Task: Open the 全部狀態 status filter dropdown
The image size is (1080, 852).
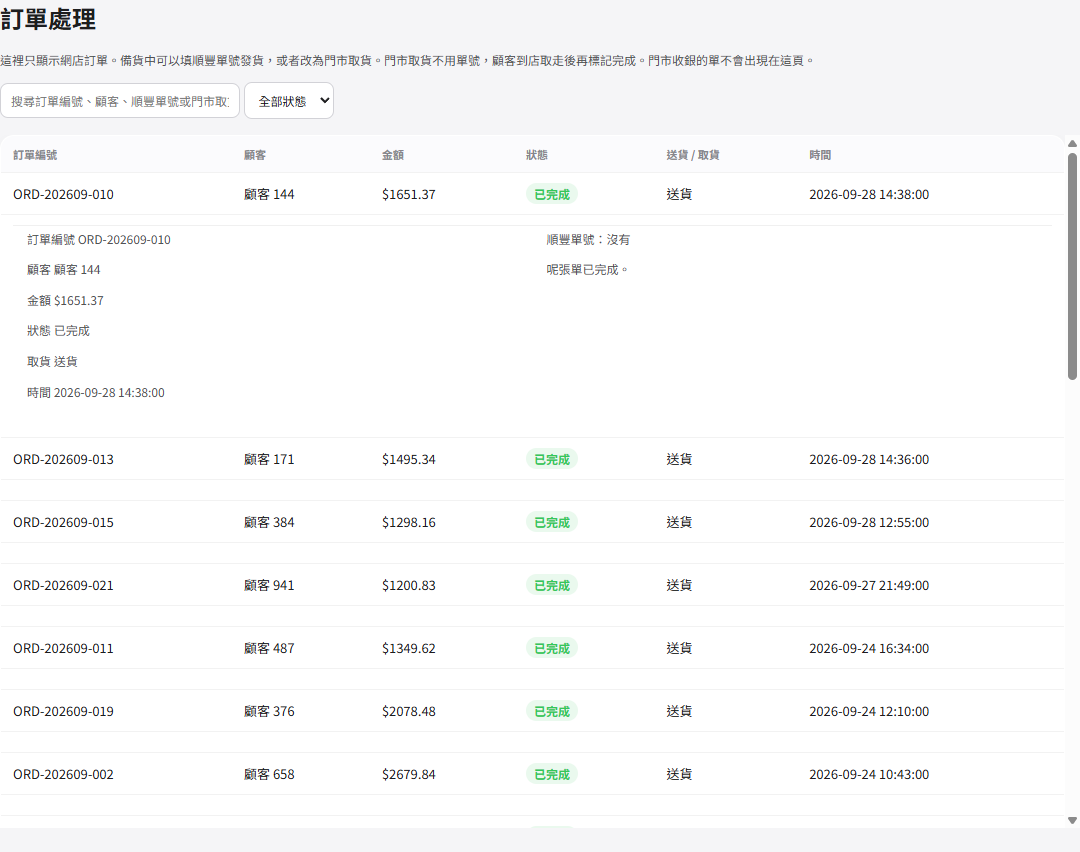Action: pos(289,101)
